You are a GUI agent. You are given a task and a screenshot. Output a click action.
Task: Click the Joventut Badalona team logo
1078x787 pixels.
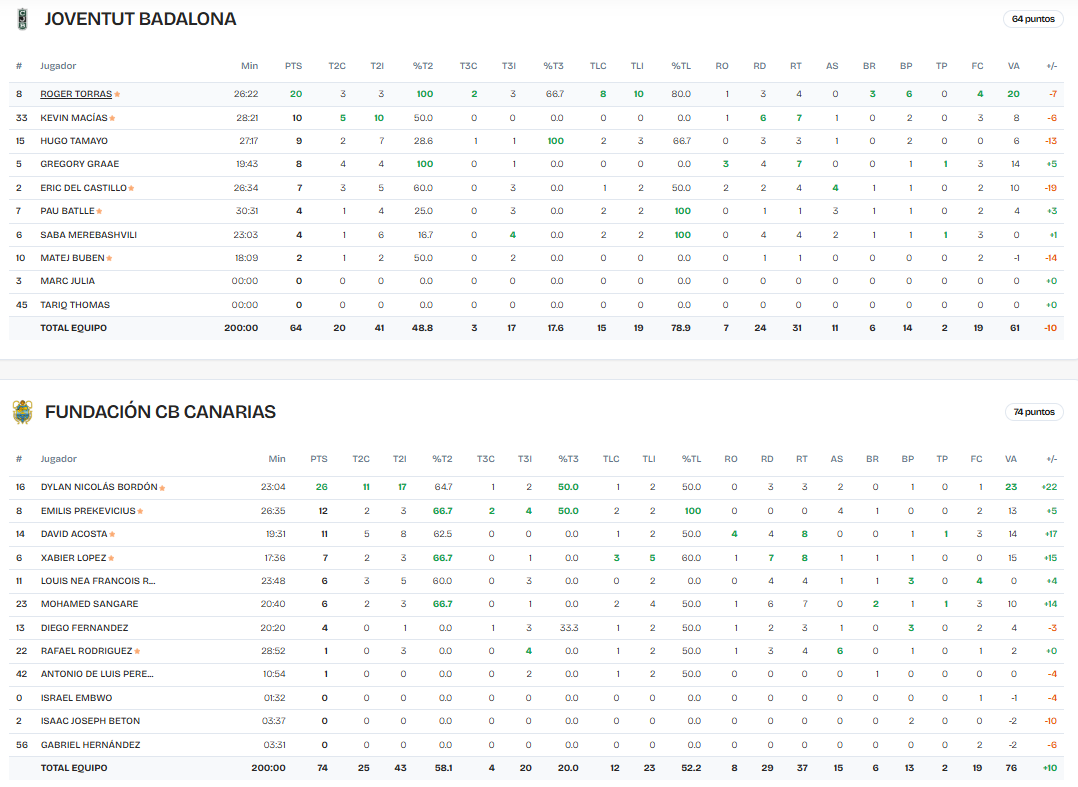pos(22,18)
